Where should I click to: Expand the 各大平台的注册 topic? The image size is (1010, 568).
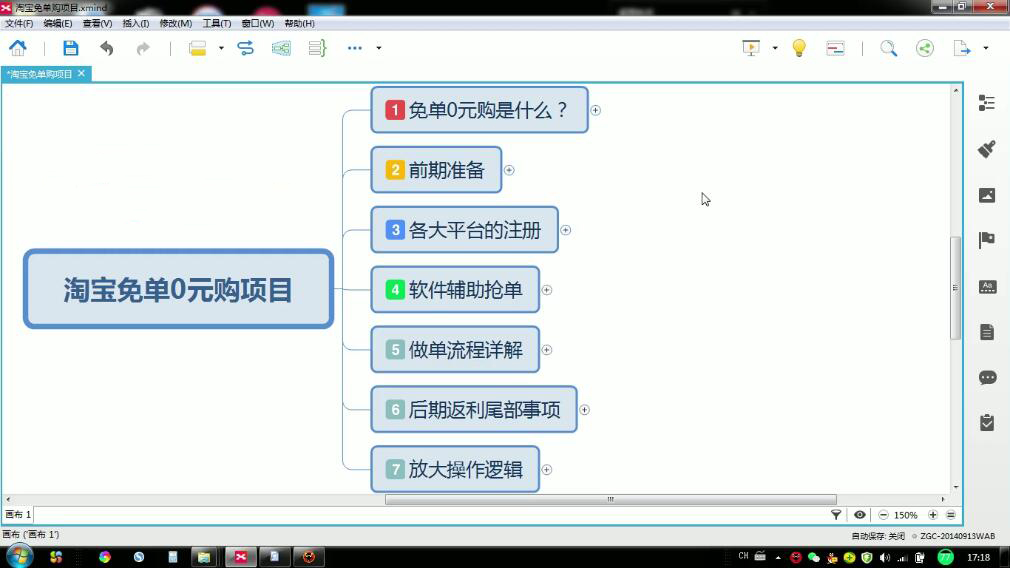click(566, 230)
